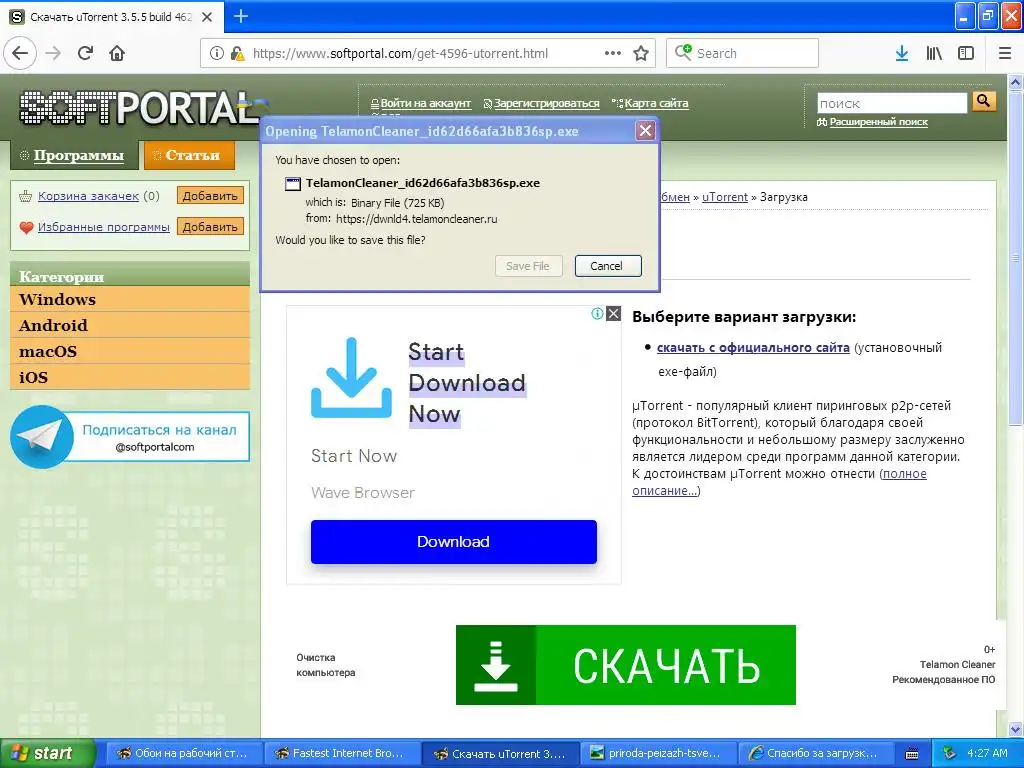Click the Telegram paper plane icon
The height and width of the screenshot is (768, 1024).
click(42, 436)
